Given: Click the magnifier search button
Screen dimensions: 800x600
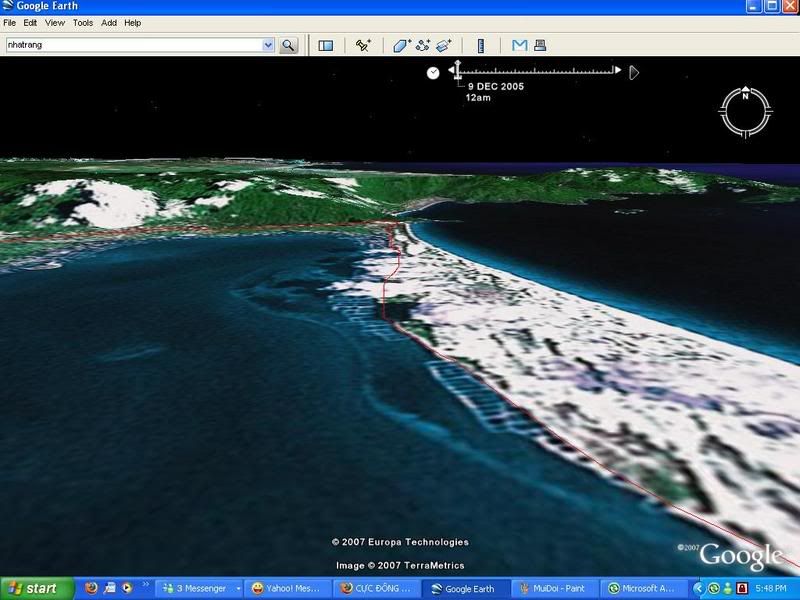Looking at the screenshot, I should coord(288,45).
